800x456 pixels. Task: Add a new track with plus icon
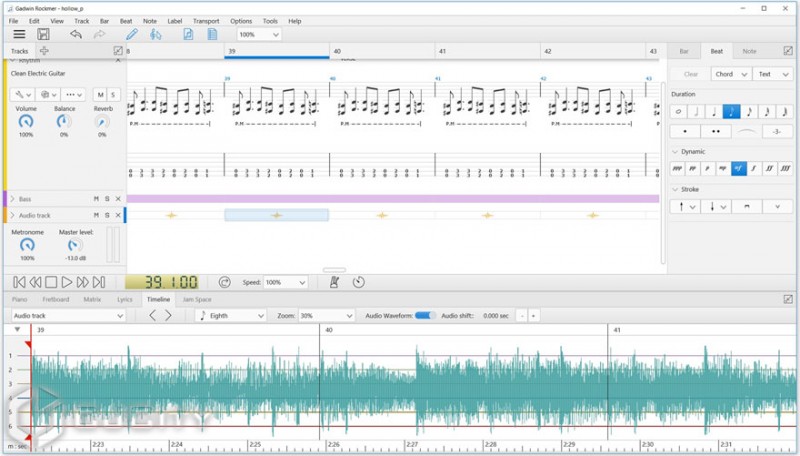44,50
